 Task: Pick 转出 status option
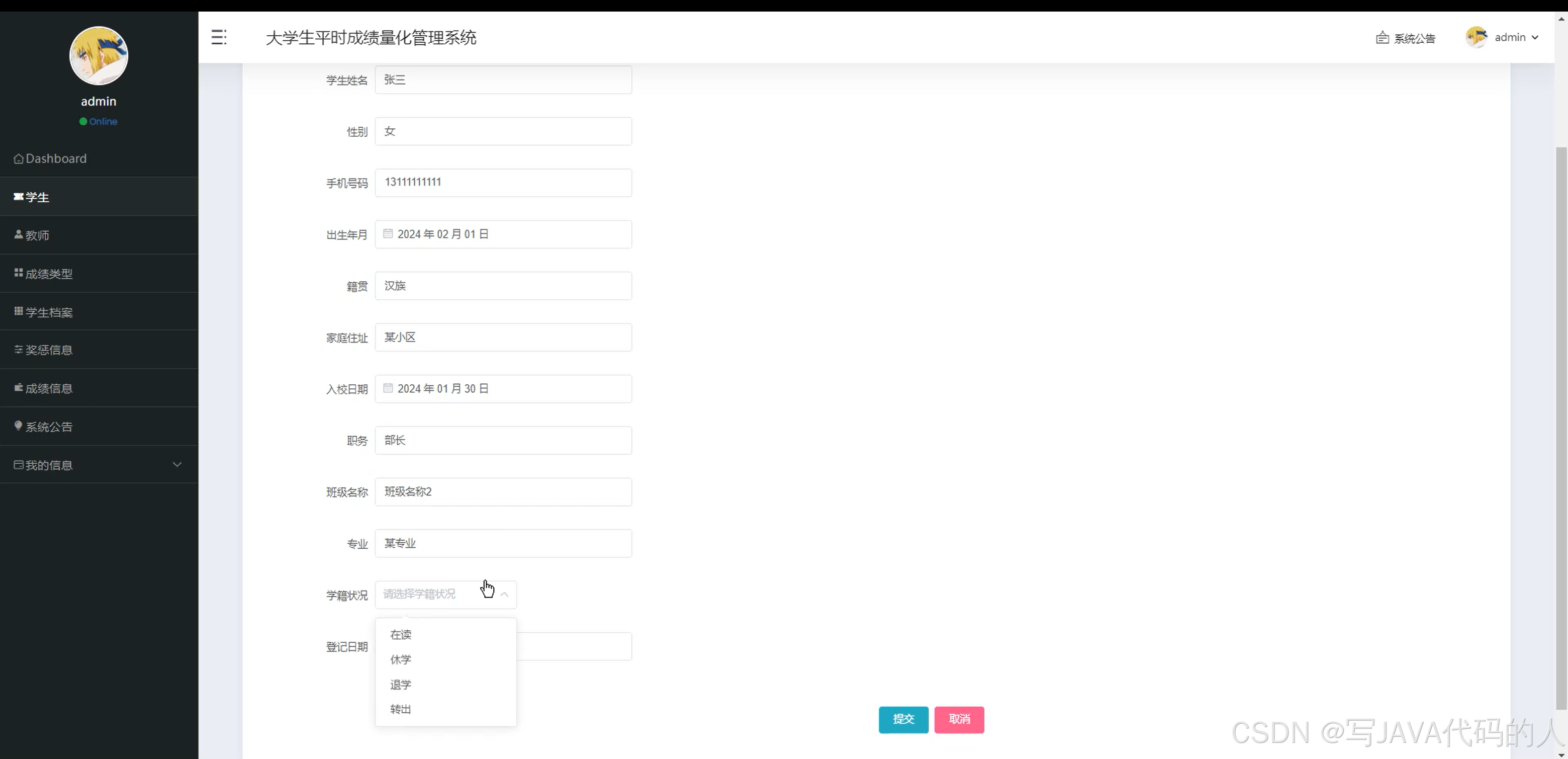[401, 710]
